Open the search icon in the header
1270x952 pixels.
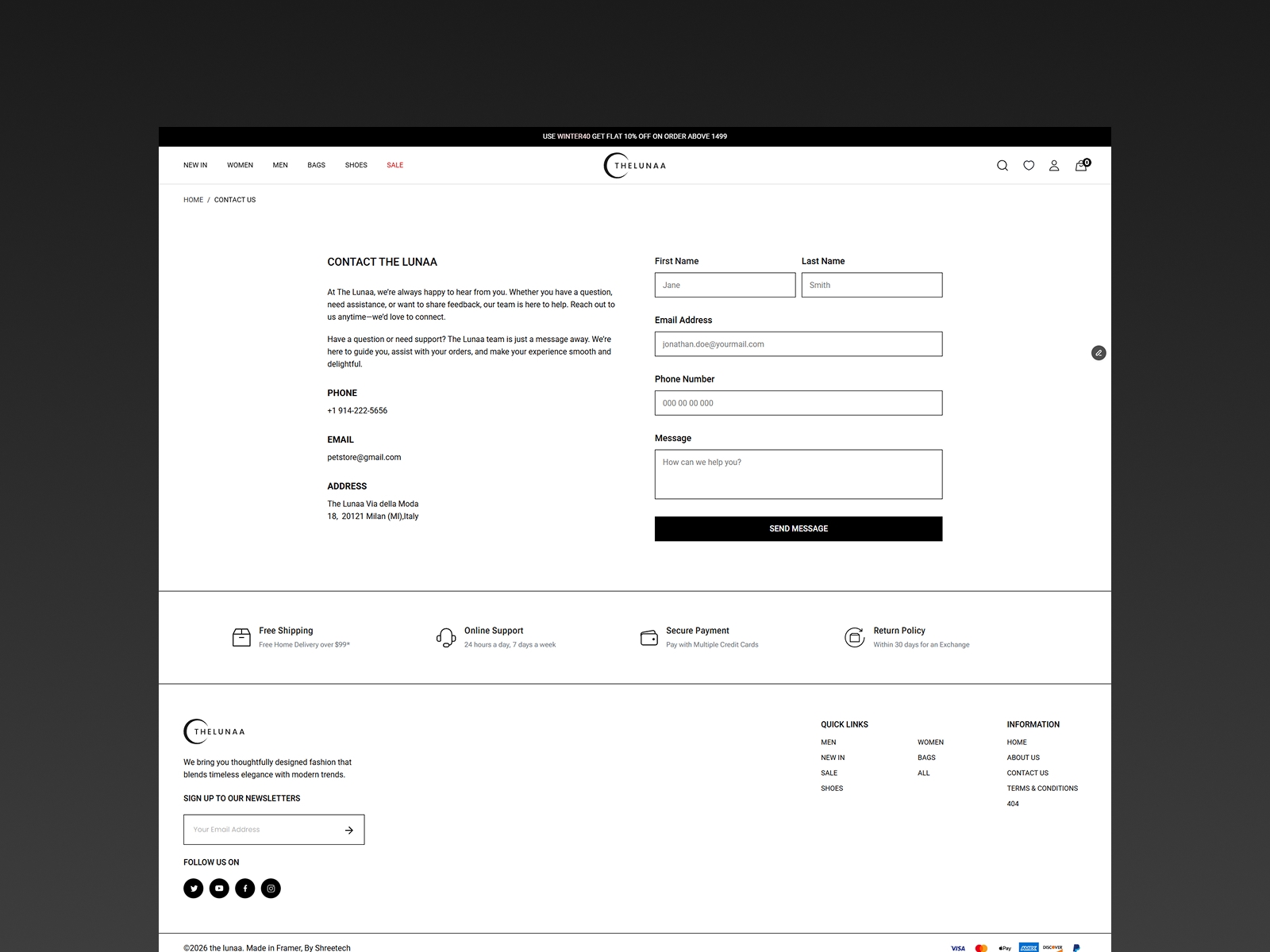[x=1003, y=165]
